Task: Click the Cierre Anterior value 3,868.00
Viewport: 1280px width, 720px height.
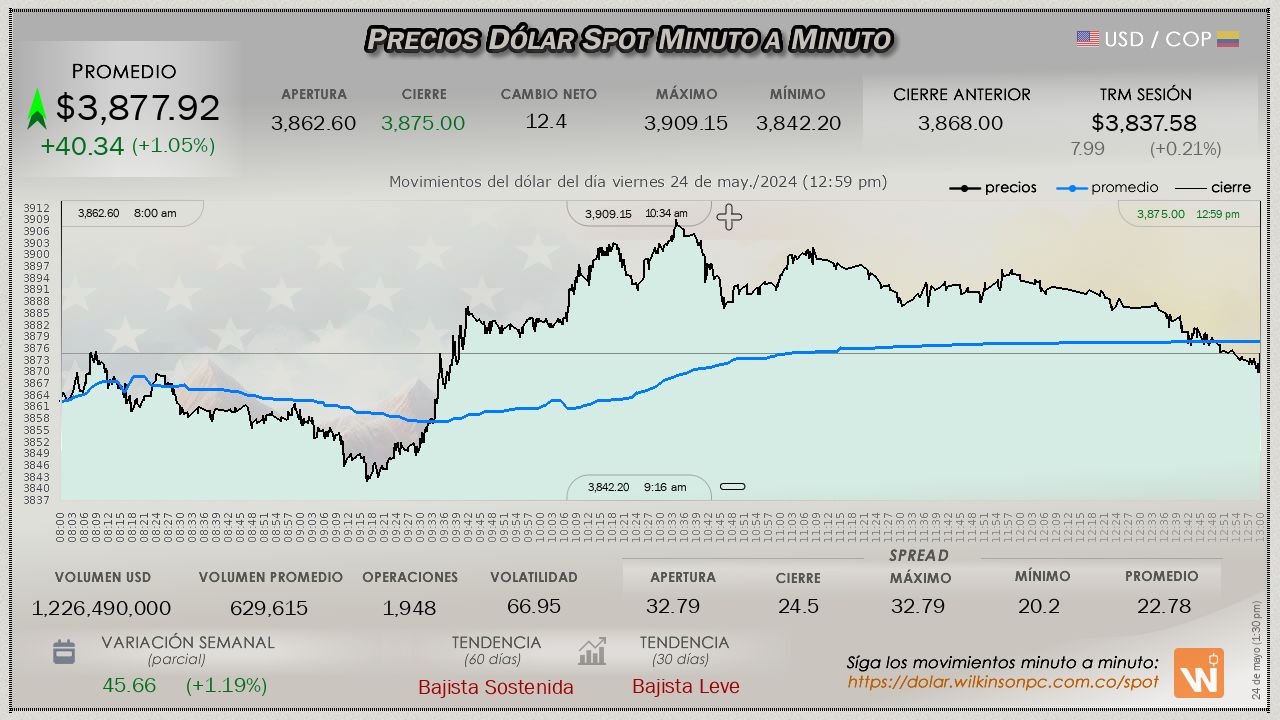Action: tap(960, 123)
